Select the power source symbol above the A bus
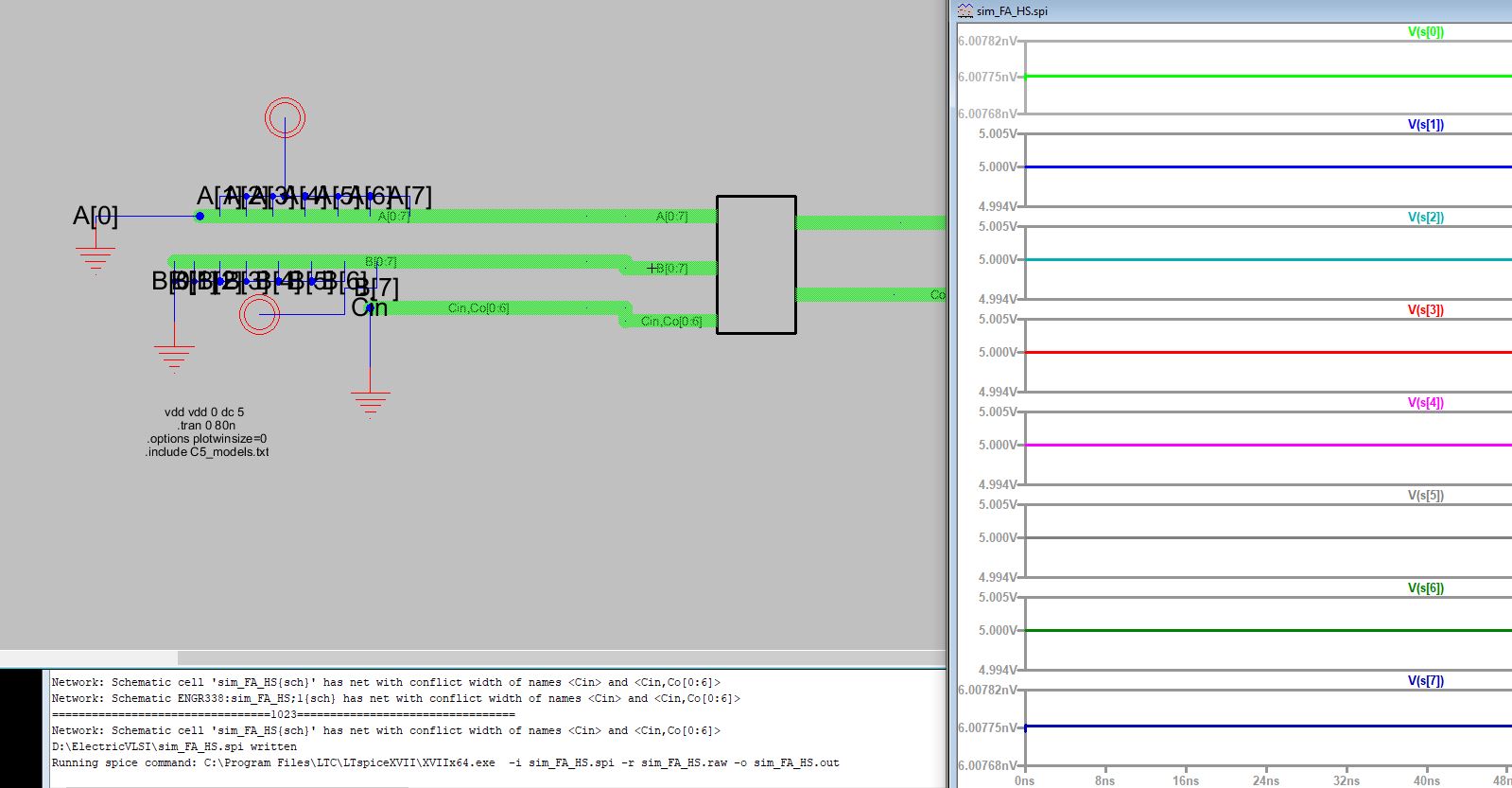The height and width of the screenshot is (788, 1512). tap(285, 118)
